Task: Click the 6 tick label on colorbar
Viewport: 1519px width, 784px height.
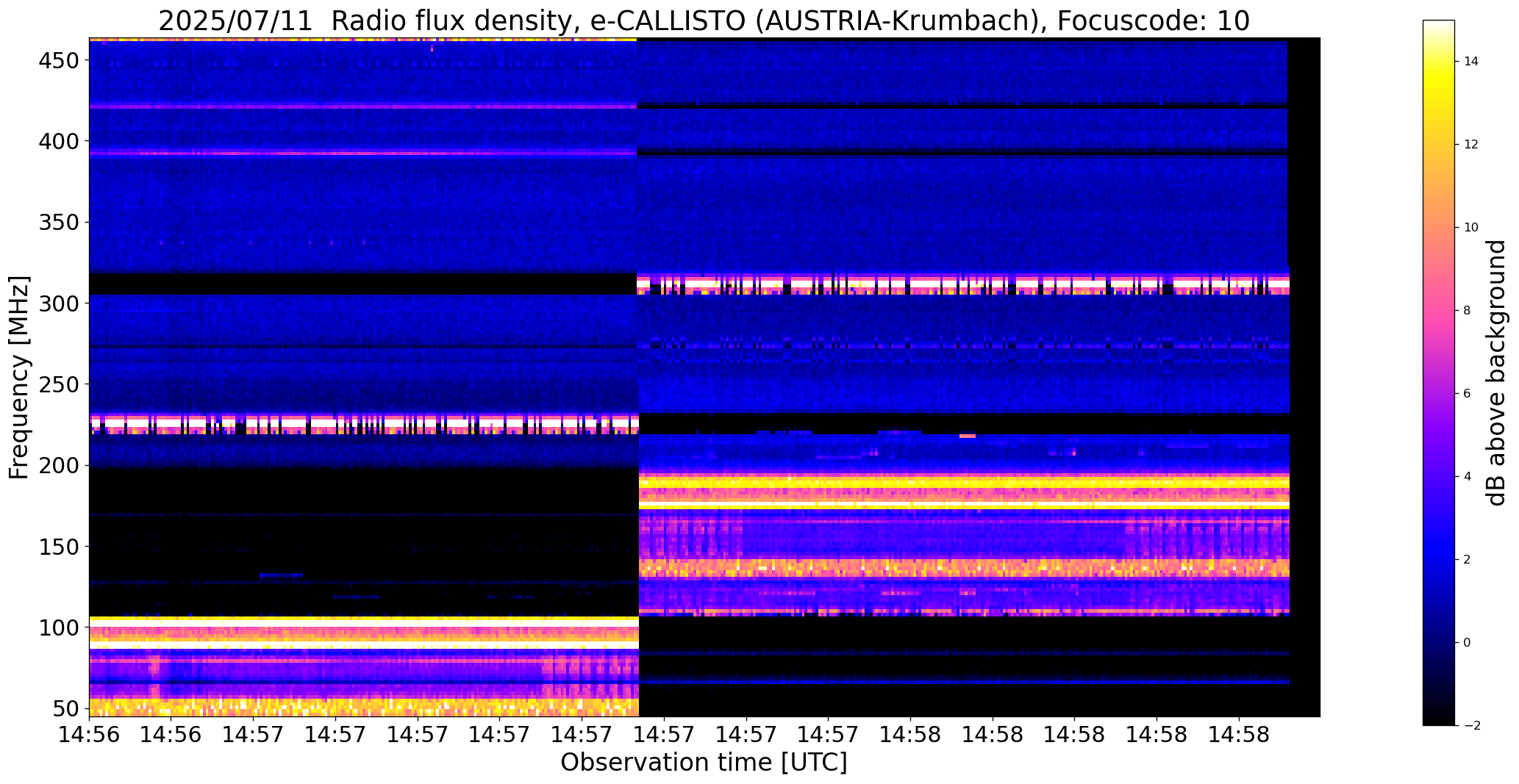Action: click(1468, 394)
